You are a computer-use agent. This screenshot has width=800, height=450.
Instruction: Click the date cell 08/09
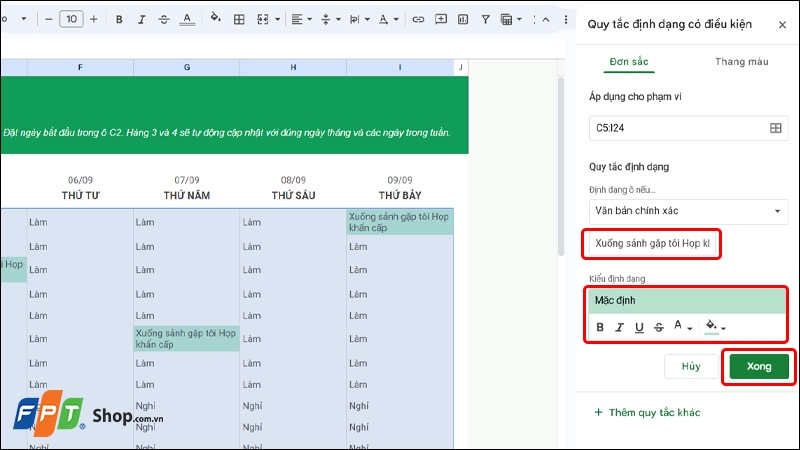click(293, 180)
